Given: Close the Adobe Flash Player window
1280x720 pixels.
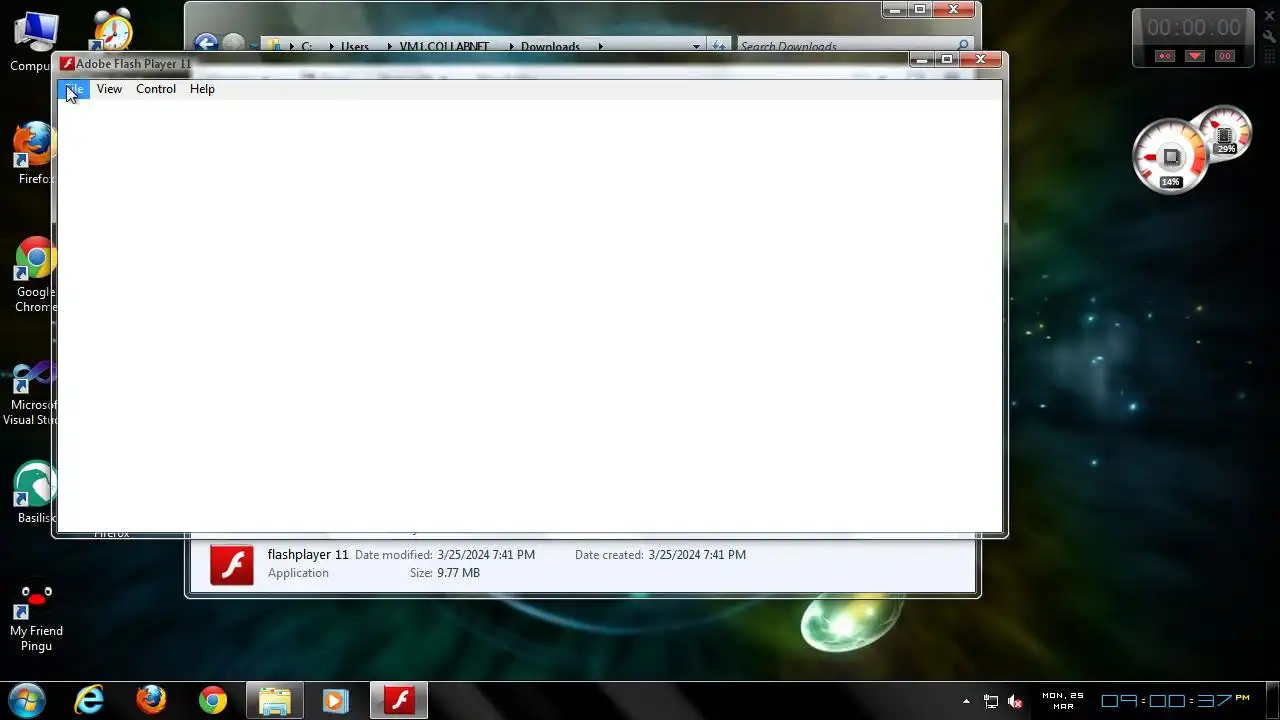Looking at the screenshot, I should 981,60.
